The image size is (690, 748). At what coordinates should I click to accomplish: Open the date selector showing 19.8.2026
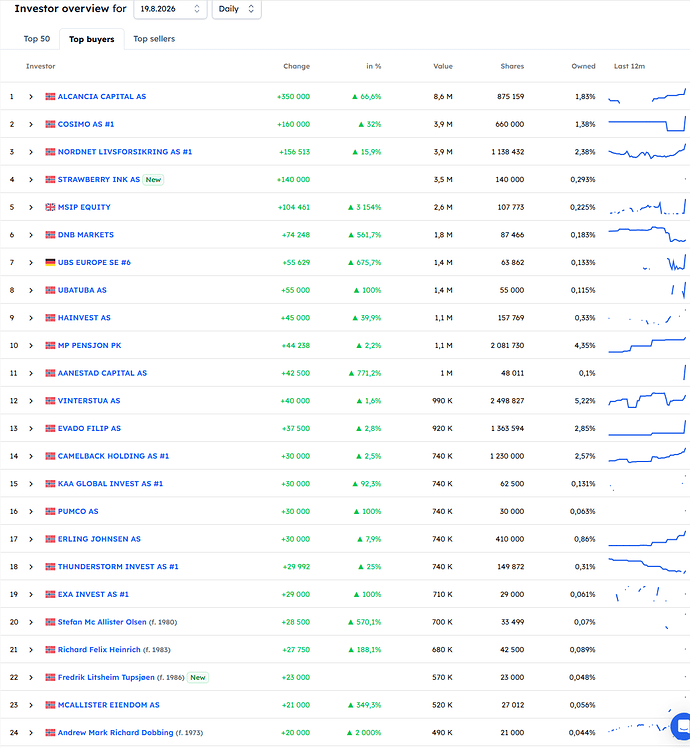tap(170, 9)
